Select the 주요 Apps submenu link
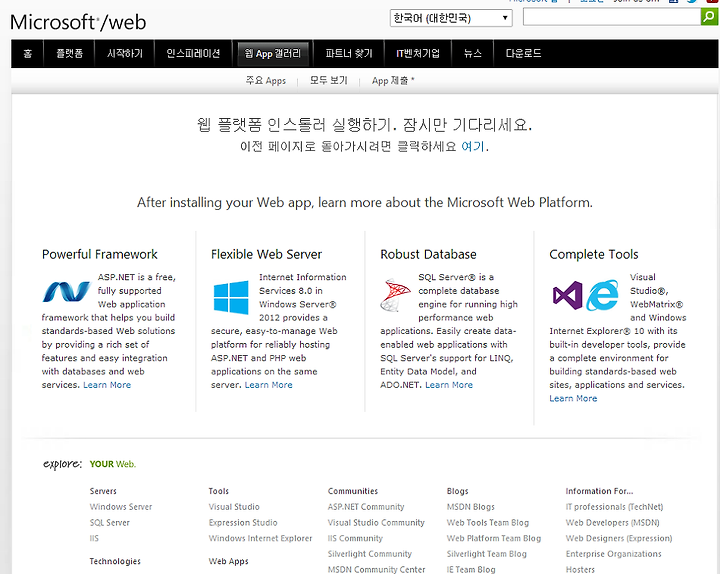The image size is (720, 574). (x=265, y=81)
